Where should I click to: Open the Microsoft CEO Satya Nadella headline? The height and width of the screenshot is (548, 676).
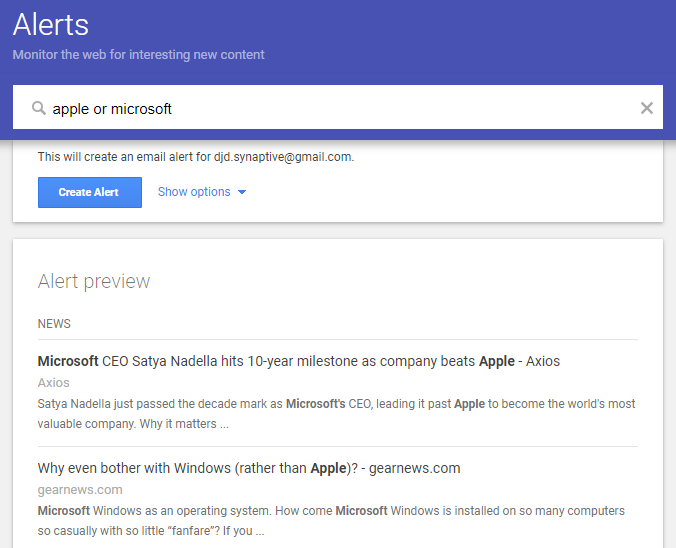click(298, 361)
